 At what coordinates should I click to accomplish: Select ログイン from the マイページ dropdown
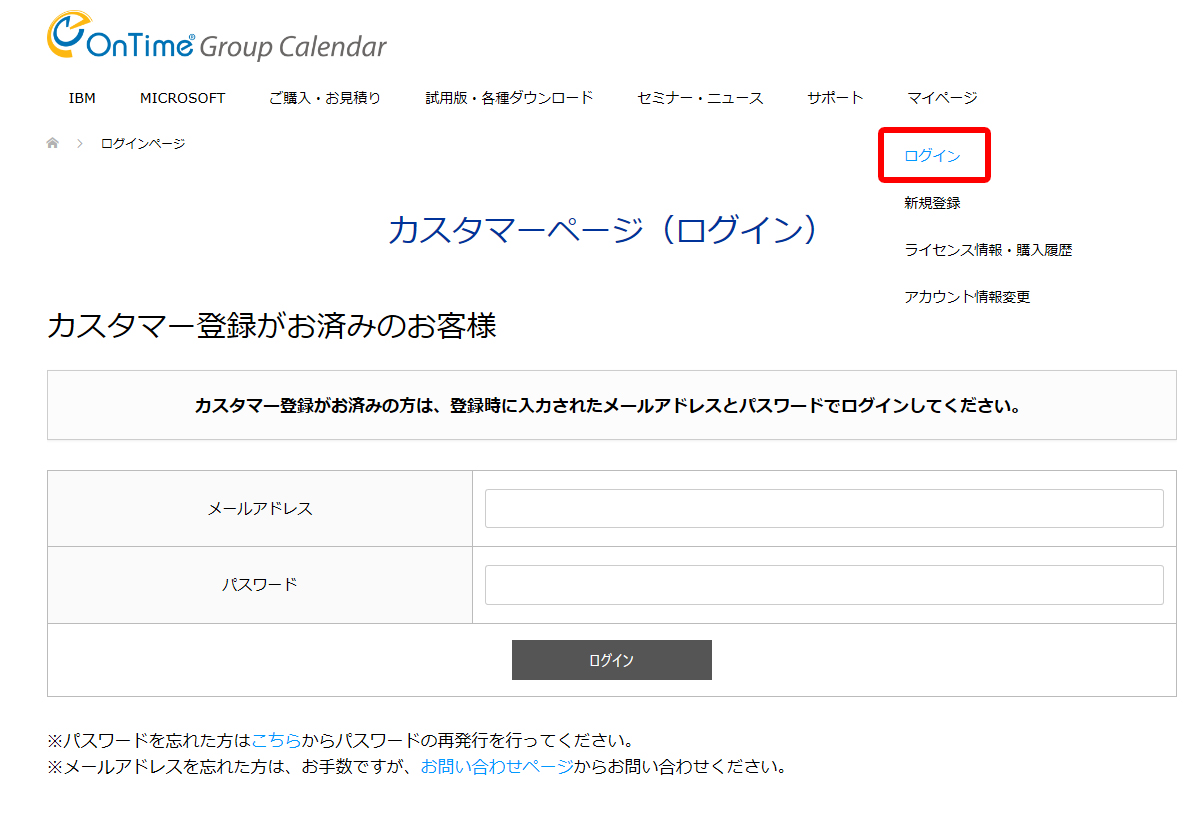click(933, 155)
